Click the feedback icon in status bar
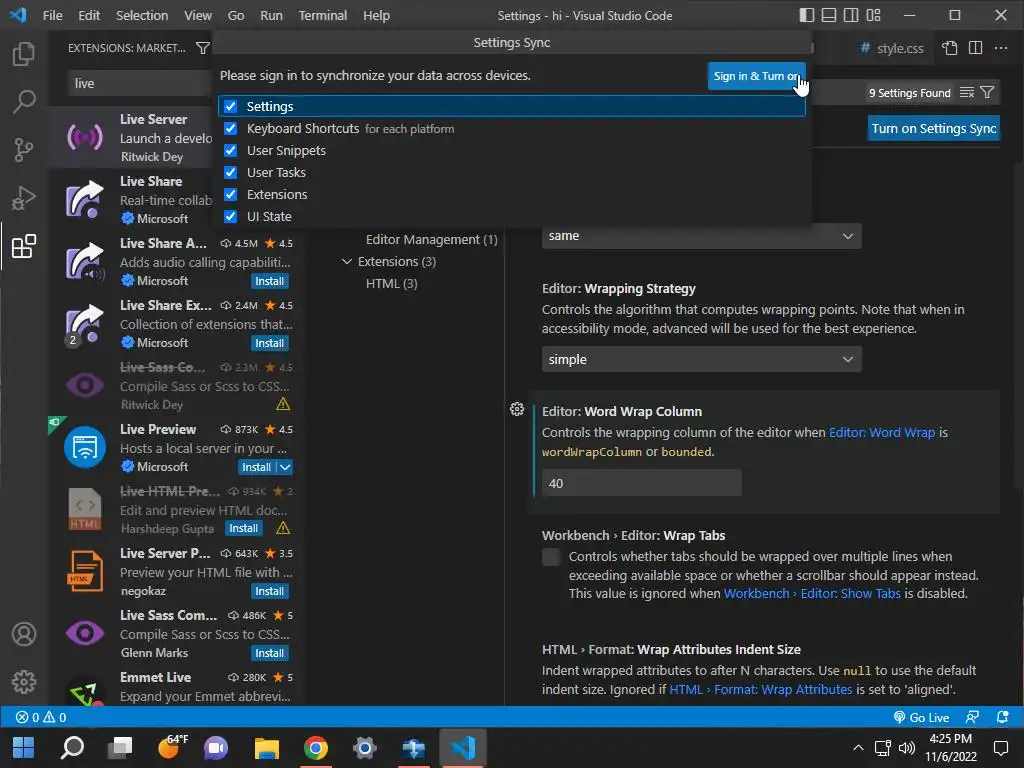1024x768 pixels. coord(972,717)
